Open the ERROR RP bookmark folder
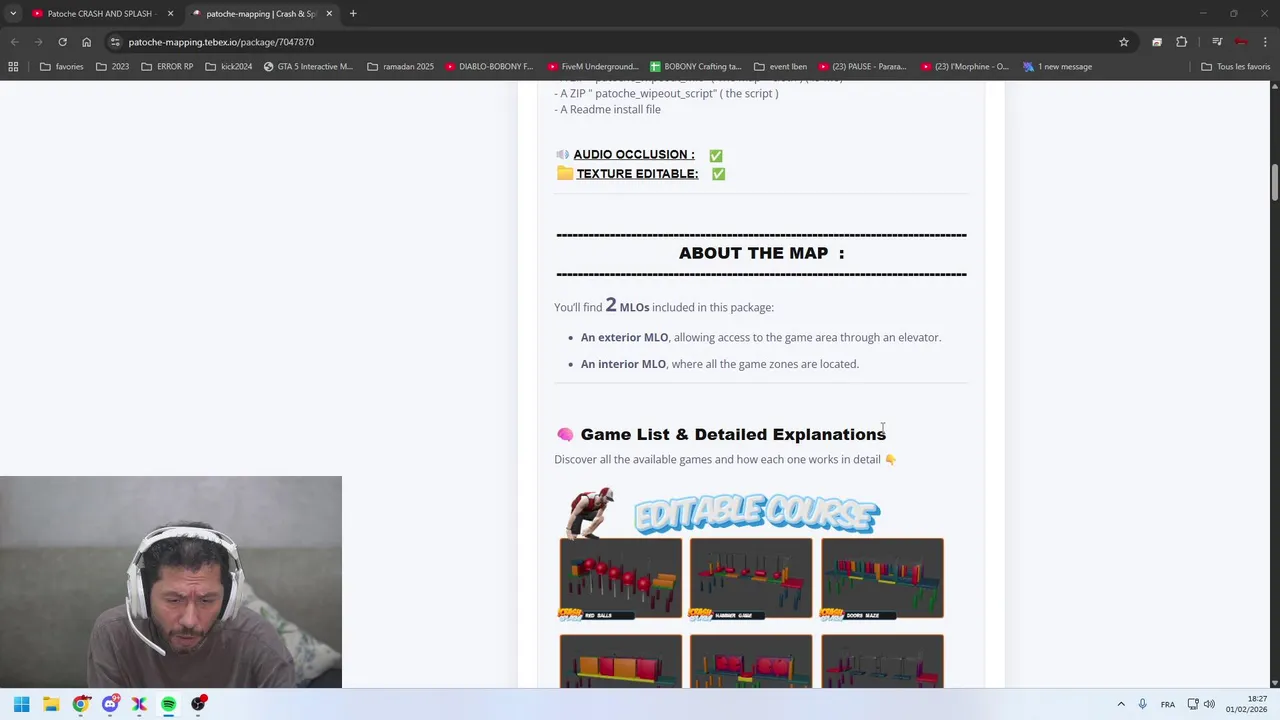1280x720 pixels. point(167,67)
